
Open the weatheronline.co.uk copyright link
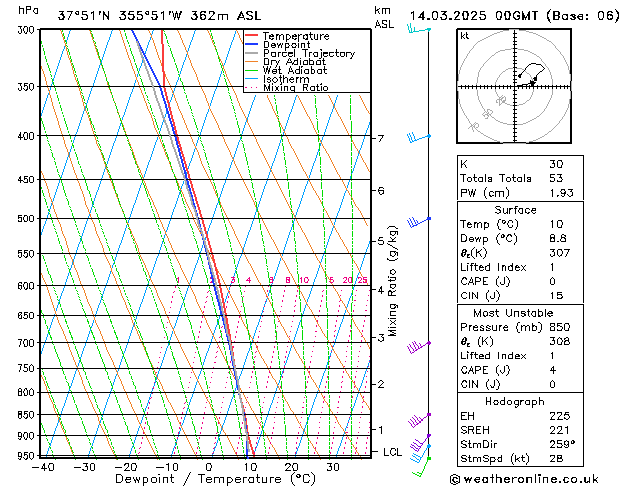click(524, 479)
